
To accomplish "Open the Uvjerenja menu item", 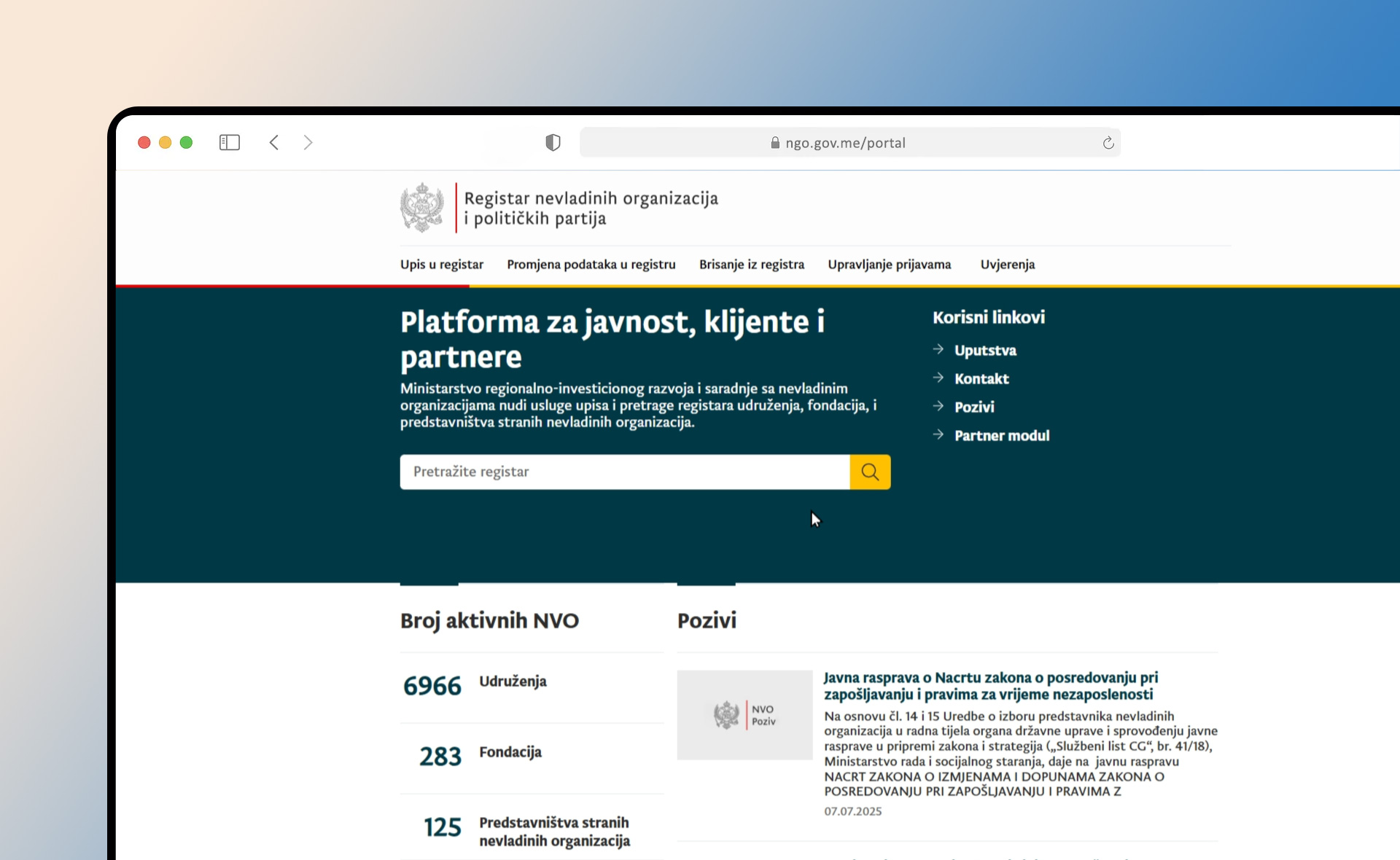I will click(1007, 265).
